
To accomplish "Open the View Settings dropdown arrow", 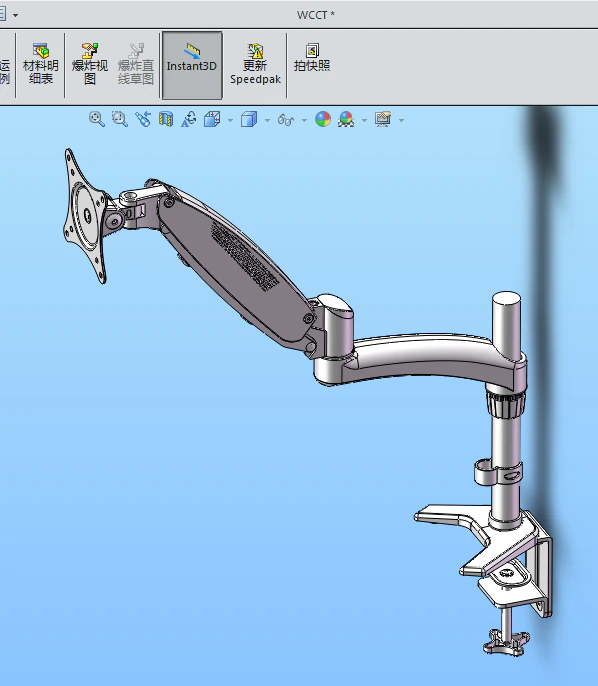I will tap(402, 120).
